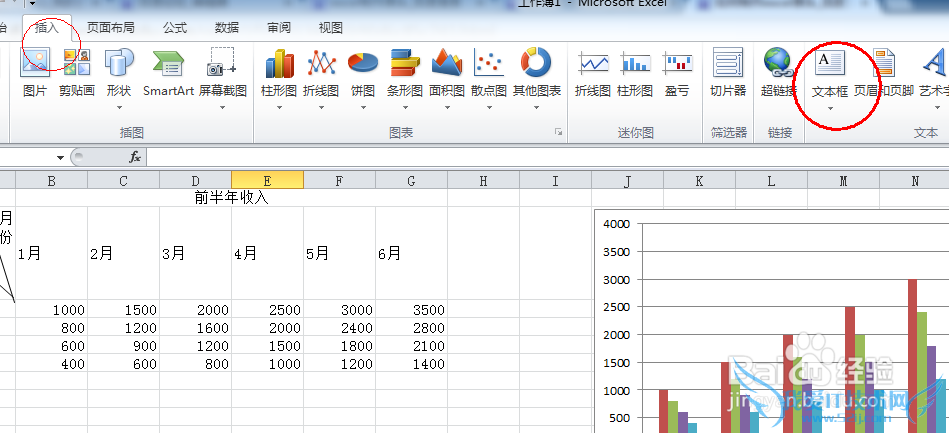This screenshot has width=949, height=433.
Task: Add a 折线图 sparkline in 迷你图 group
Action: tap(593, 70)
